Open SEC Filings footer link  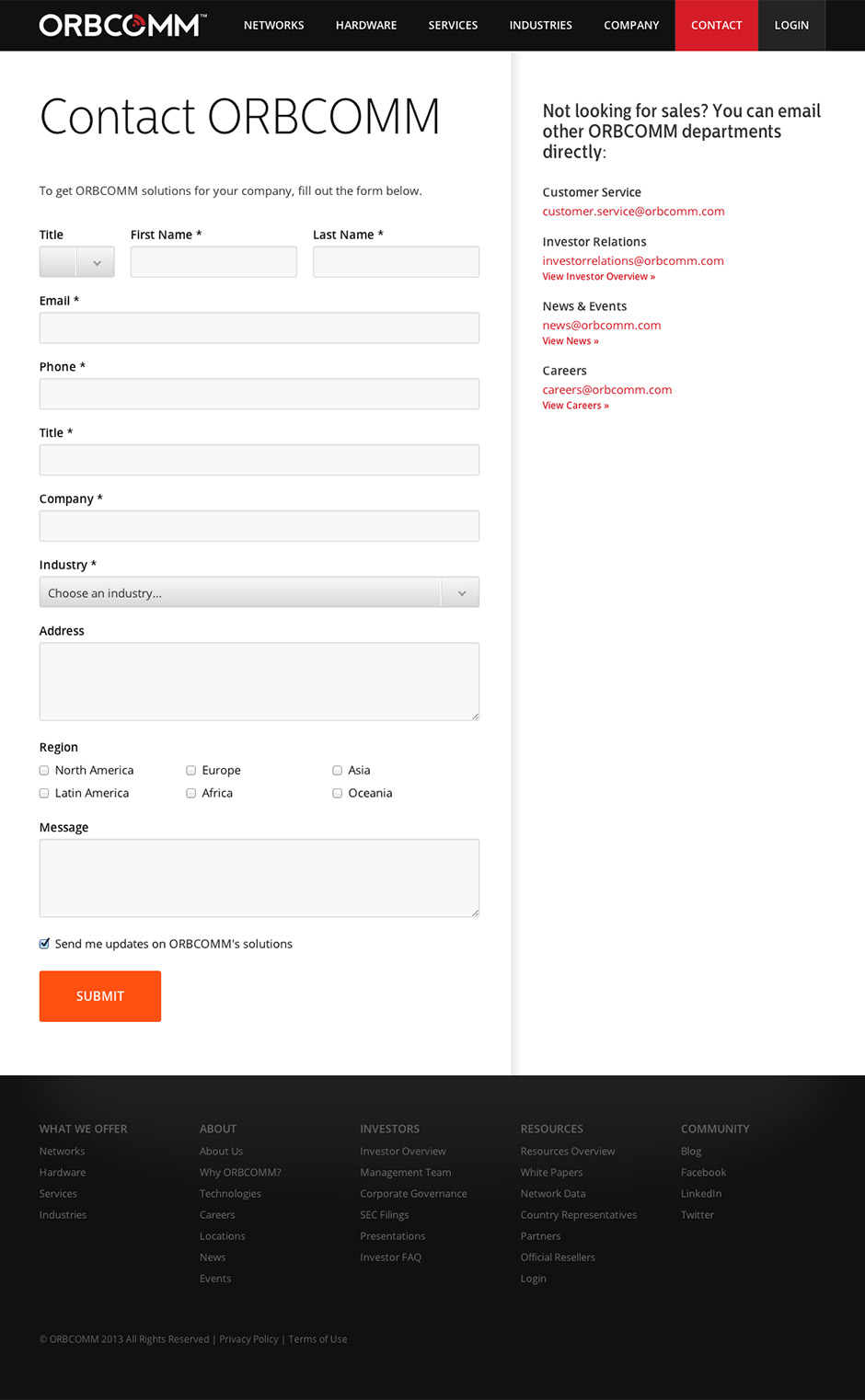point(385,1215)
